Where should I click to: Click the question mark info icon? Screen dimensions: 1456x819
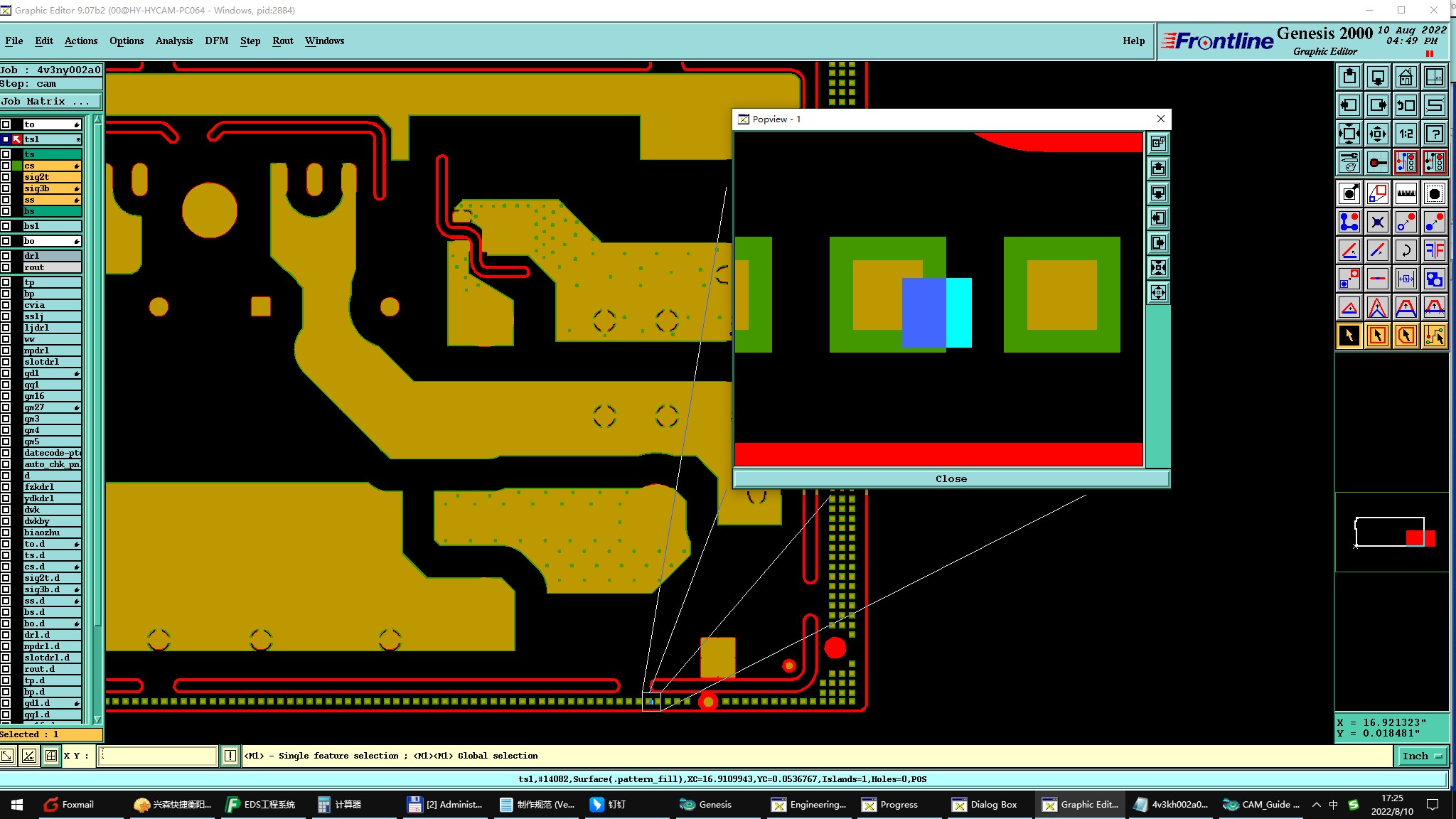(1434, 134)
